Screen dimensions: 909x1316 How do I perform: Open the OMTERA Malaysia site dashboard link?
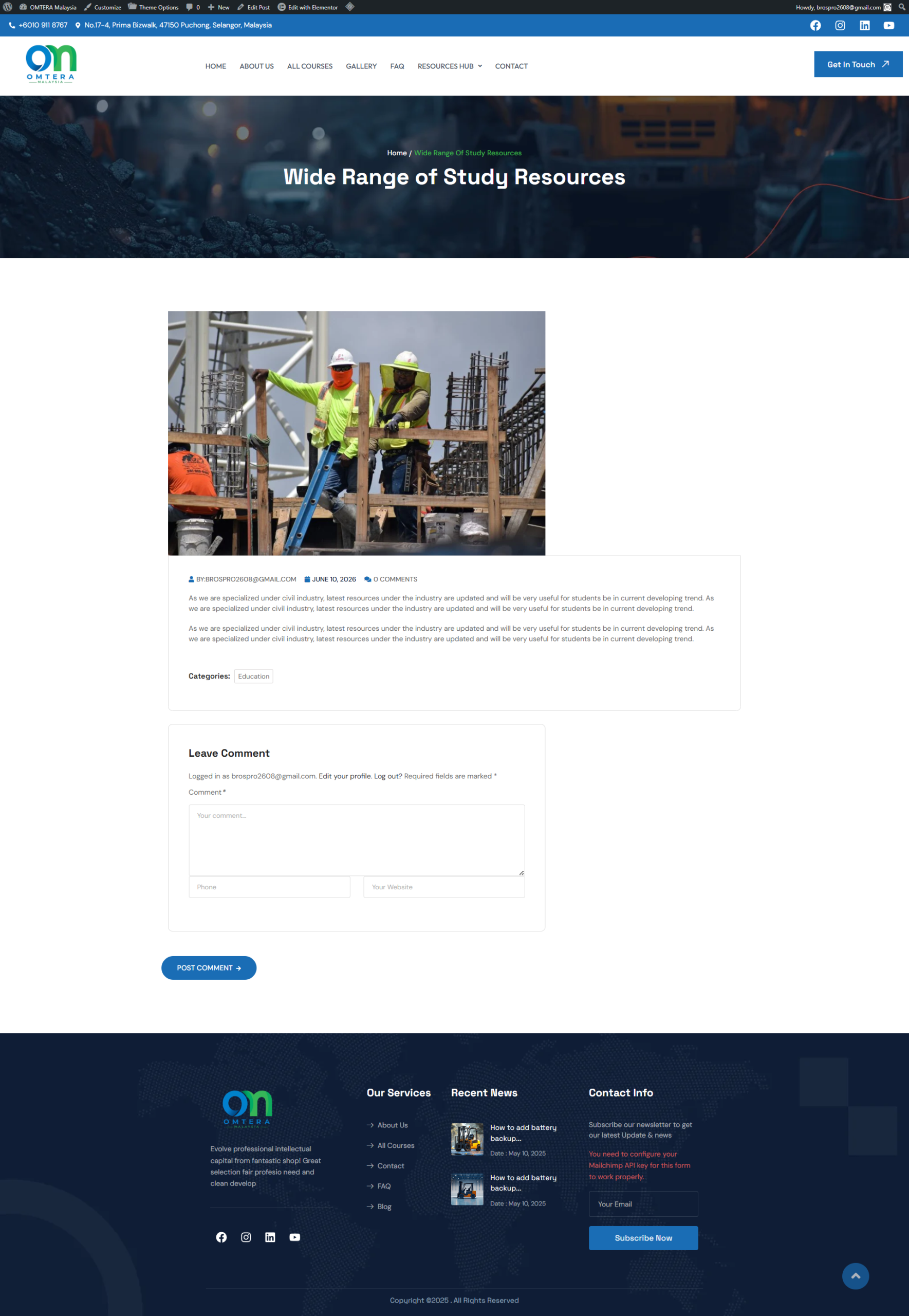[x=48, y=7]
